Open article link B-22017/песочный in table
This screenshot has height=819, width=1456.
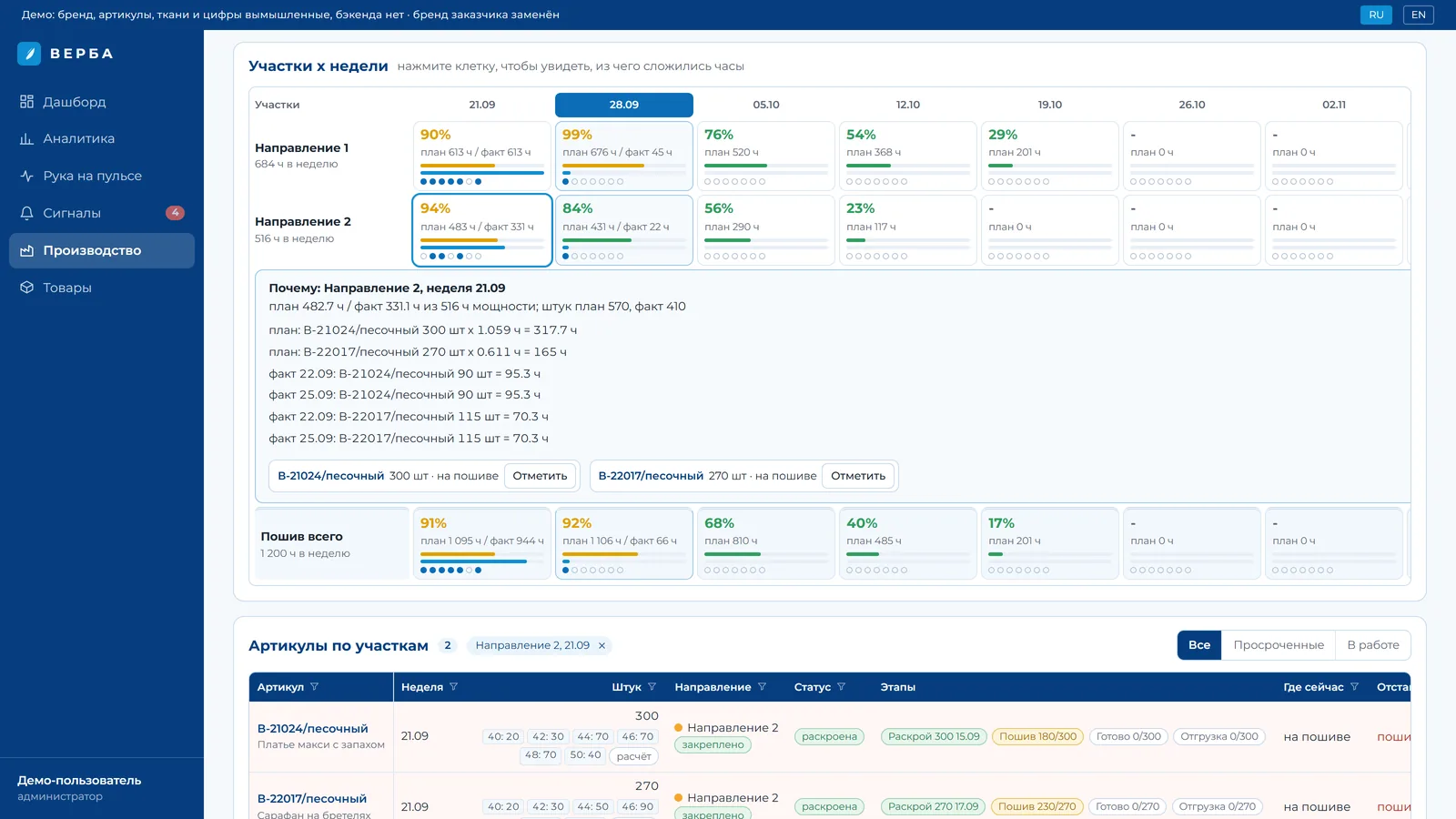click(x=312, y=799)
